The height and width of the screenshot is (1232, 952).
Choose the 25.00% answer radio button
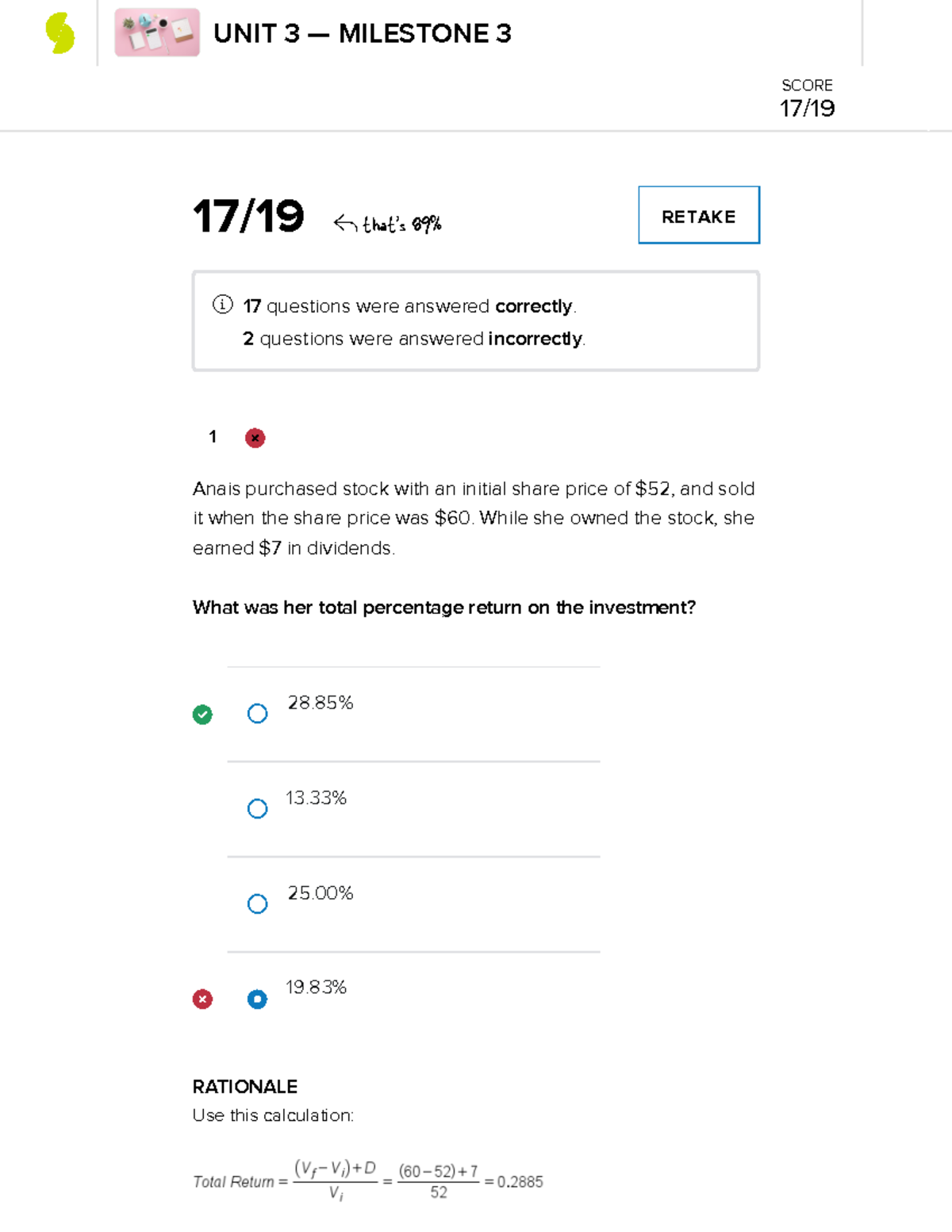pyautogui.click(x=257, y=904)
